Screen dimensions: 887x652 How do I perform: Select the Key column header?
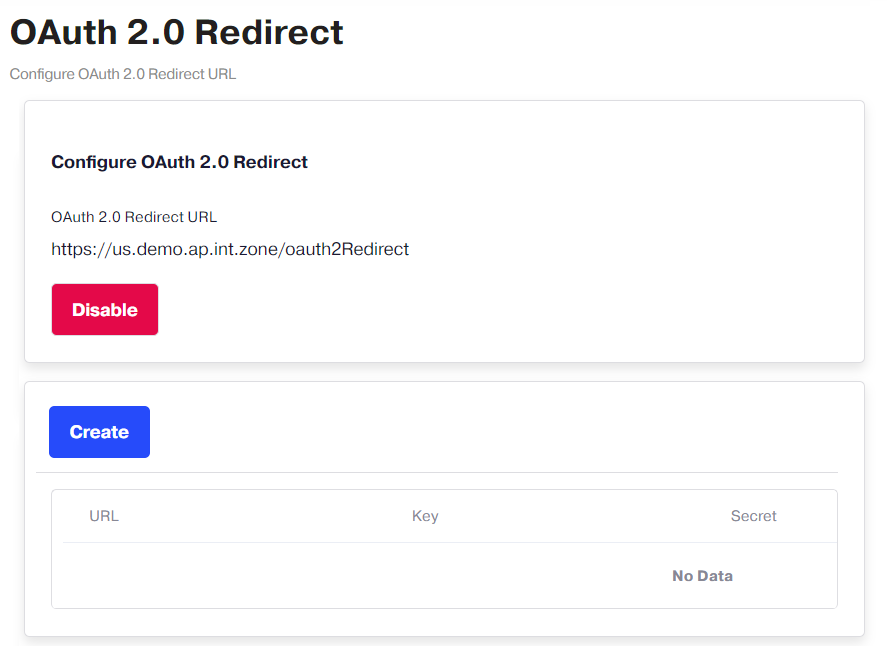point(425,516)
